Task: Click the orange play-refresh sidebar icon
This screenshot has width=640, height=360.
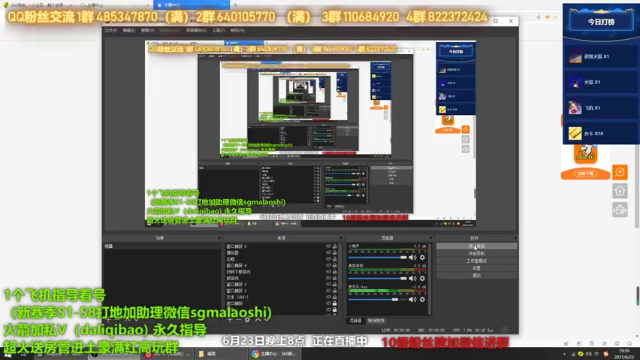Action: point(620,172)
